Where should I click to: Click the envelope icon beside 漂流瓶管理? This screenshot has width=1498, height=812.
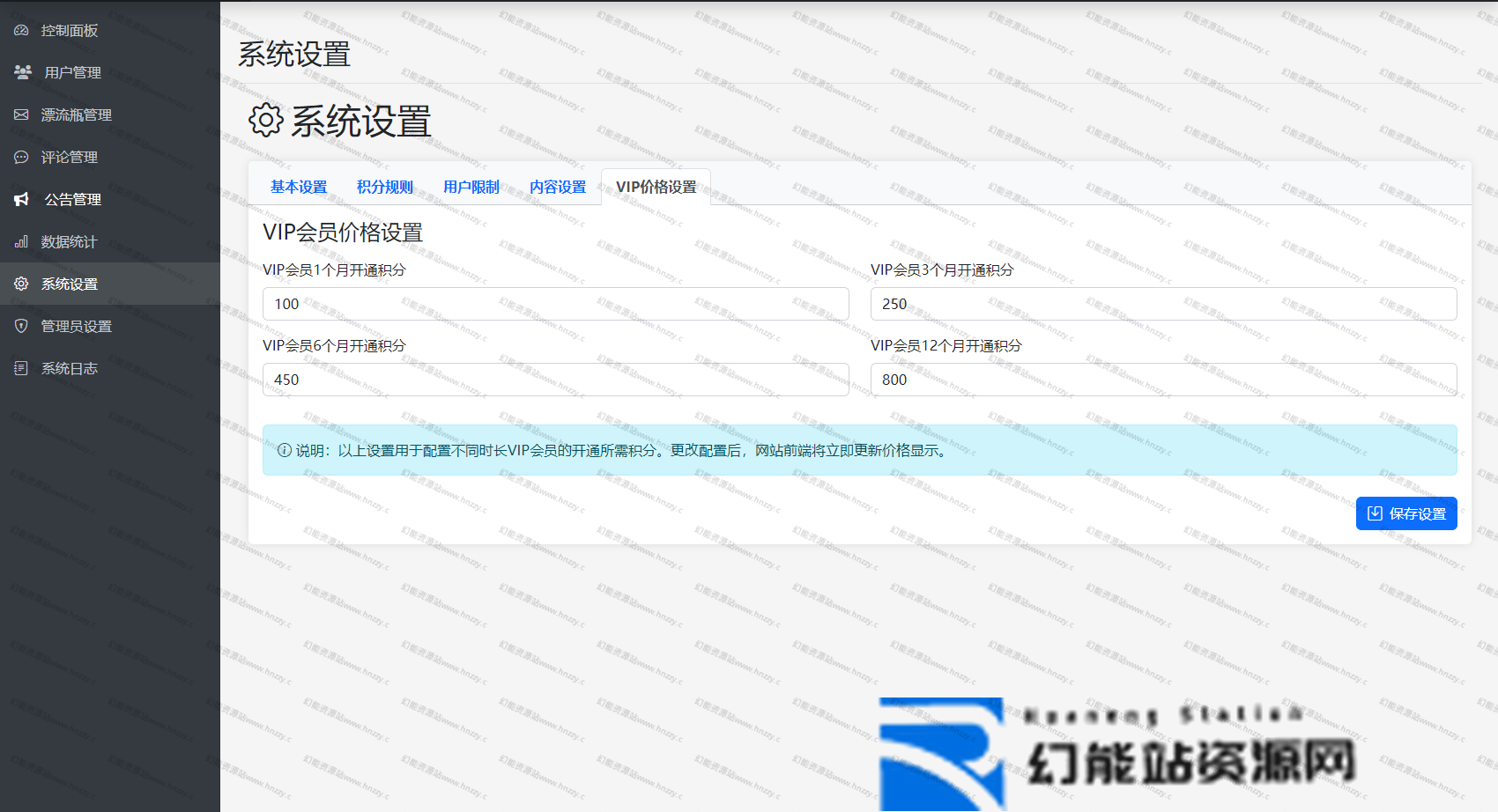pyautogui.click(x=21, y=114)
